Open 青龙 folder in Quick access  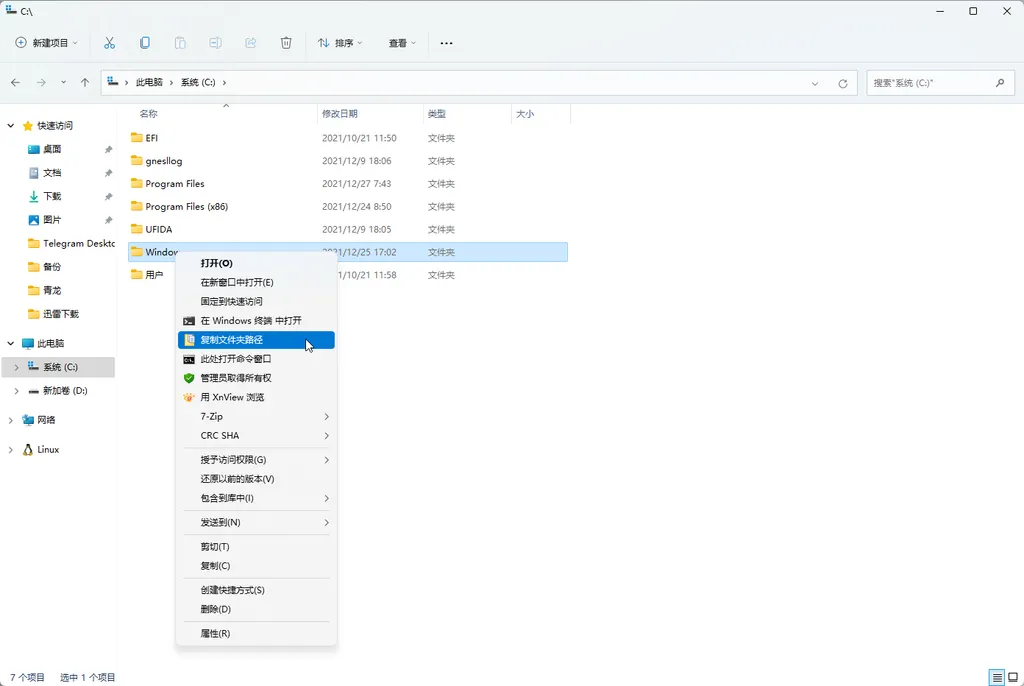click(44, 290)
